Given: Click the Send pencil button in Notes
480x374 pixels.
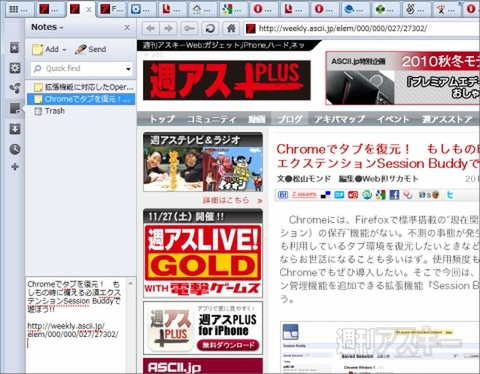Looking at the screenshot, I should (90, 49).
